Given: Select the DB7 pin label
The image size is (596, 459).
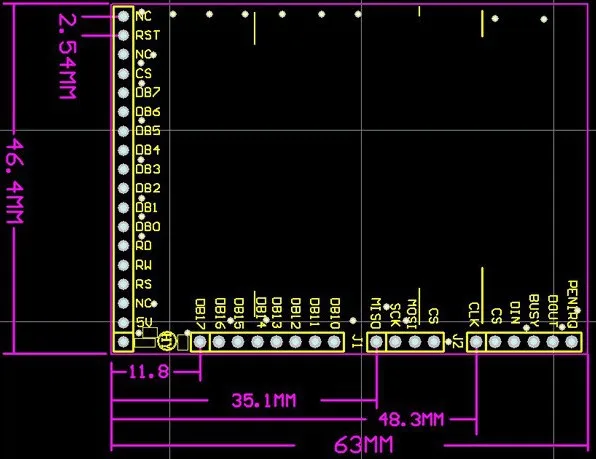Looking at the screenshot, I should (147, 92).
